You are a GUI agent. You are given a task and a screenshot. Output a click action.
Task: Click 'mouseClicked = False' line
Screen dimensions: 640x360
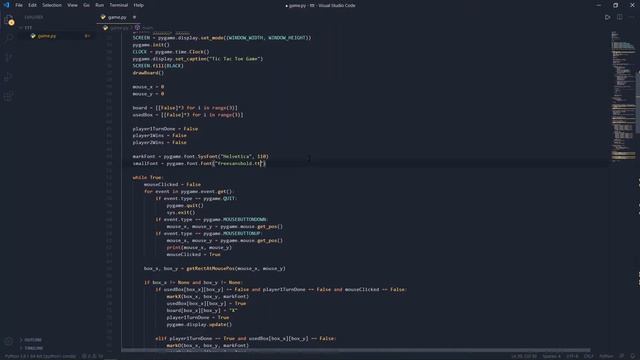(x=172, y=184)
